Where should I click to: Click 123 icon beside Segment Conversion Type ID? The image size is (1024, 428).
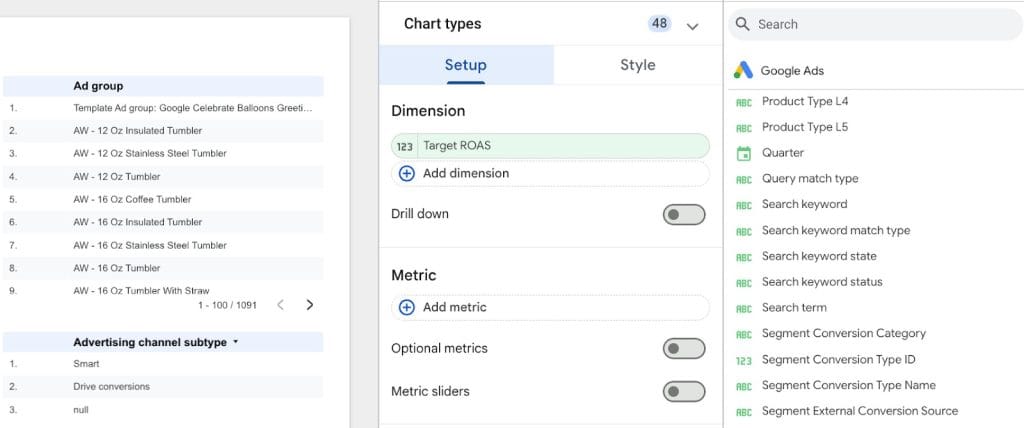pos(744,361)
